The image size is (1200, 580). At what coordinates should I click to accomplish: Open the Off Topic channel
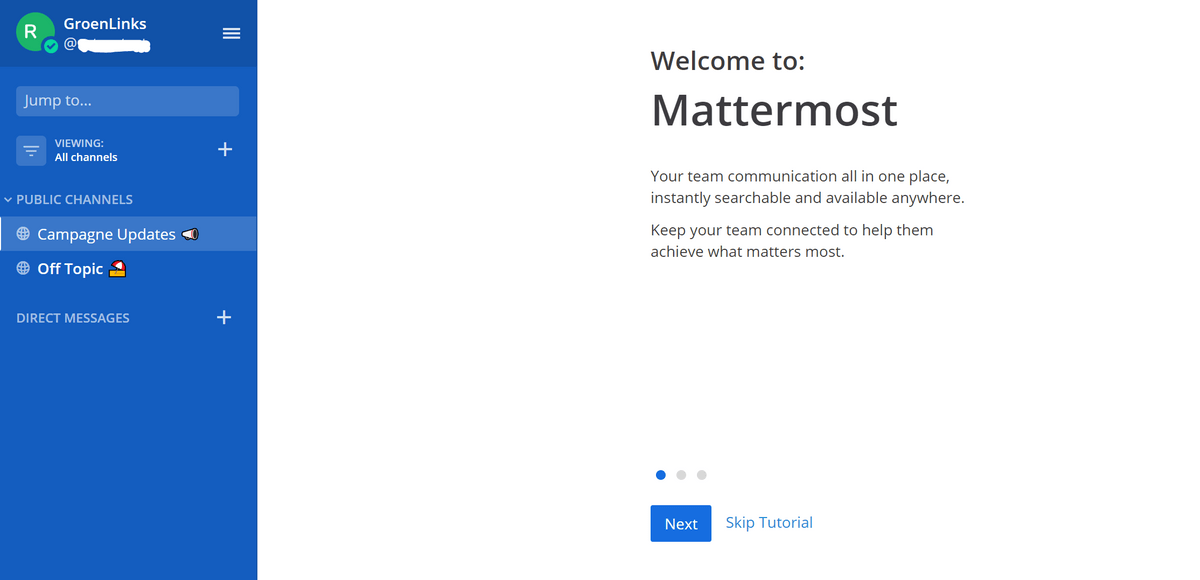click(x=128, y=268)
